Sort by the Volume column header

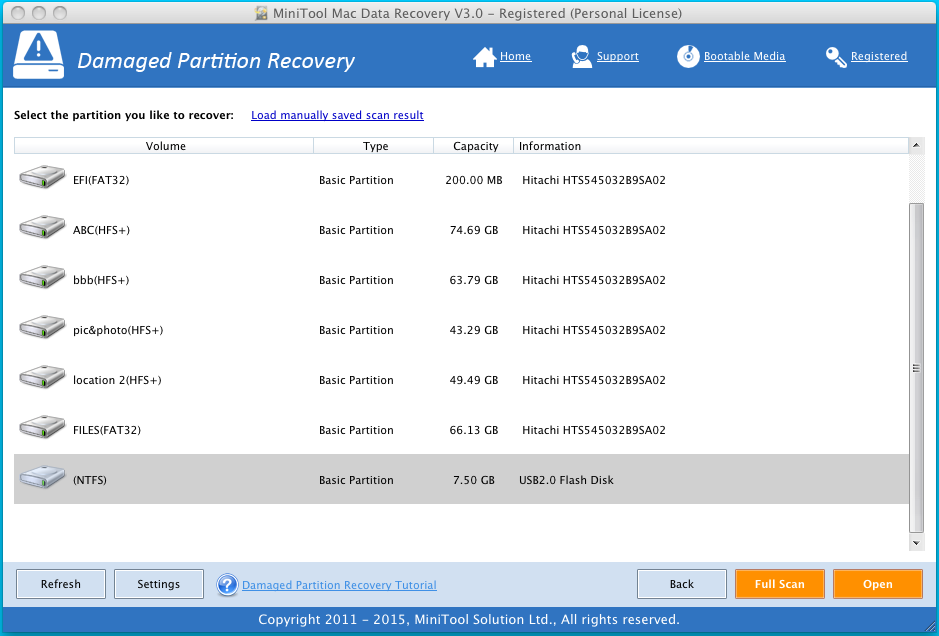coord(164,146)
